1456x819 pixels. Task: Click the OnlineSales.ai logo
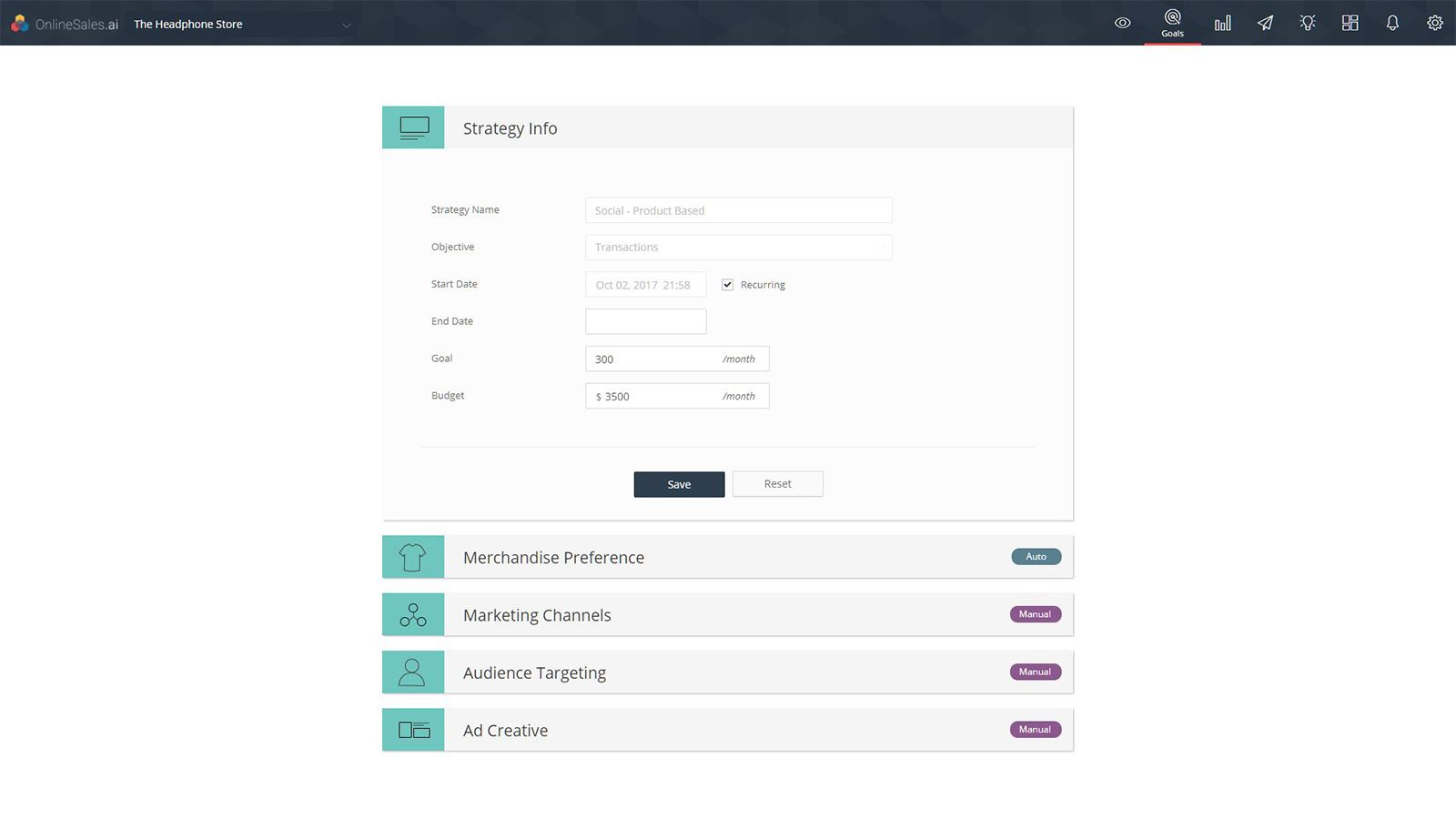pyautogui.click(x=62, y=24)
